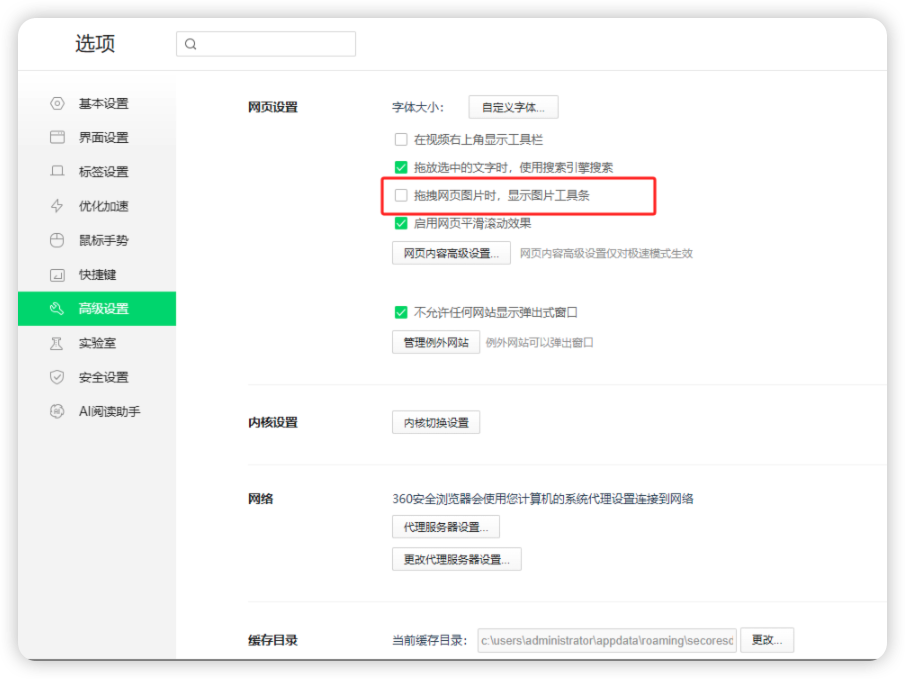Click 代理服务器设置... button
Screen dimensions: 905x679
[x=446, y=527]
